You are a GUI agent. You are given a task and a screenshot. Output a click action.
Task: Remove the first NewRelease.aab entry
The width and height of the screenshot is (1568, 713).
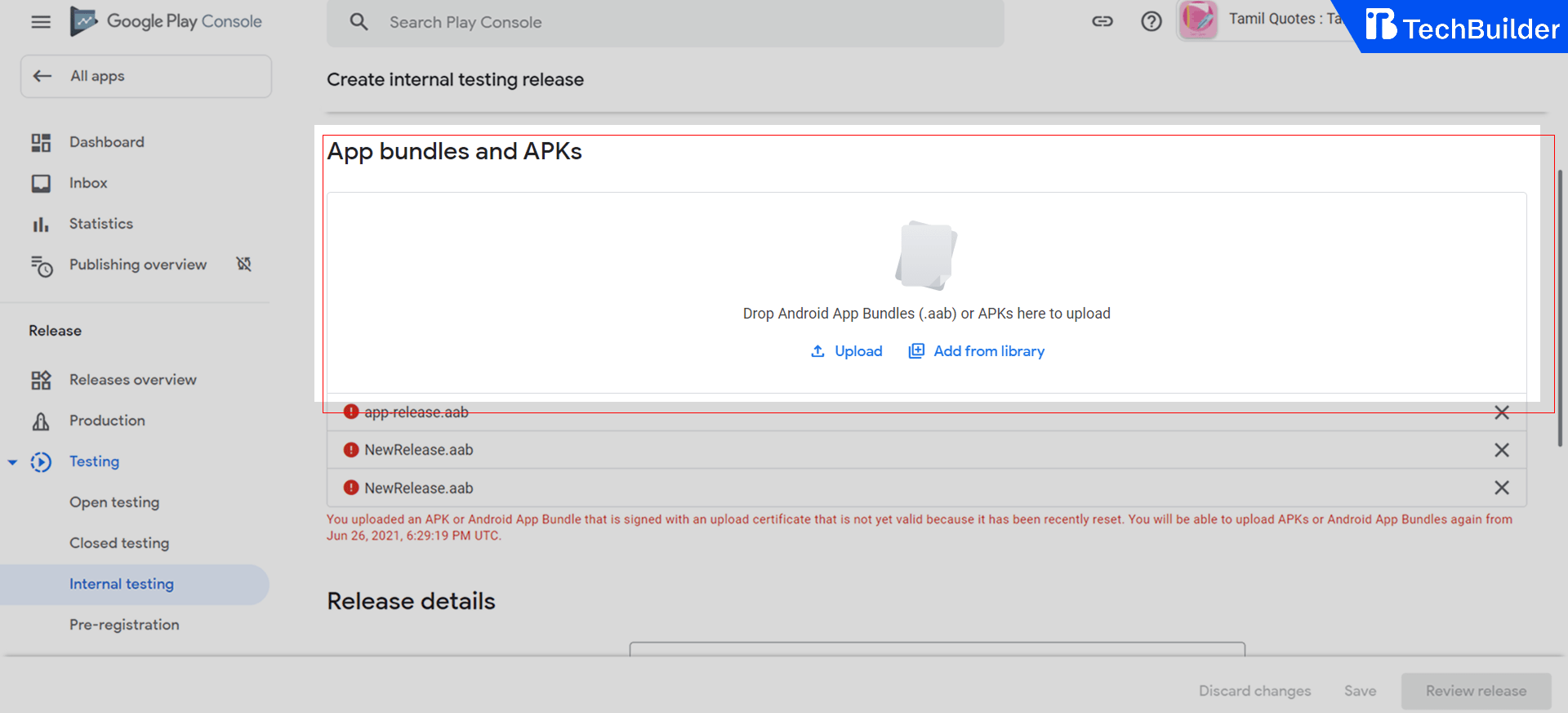coord(1501,450)
